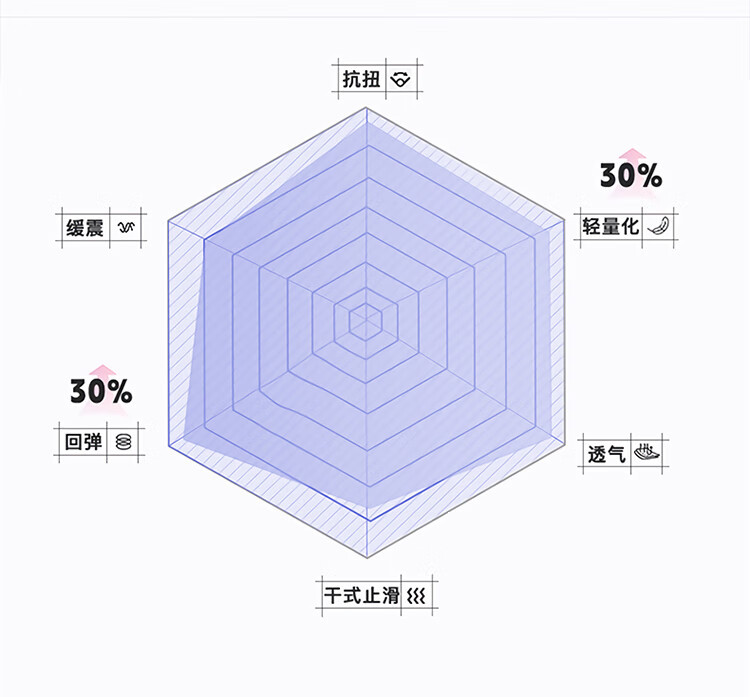Click the spring coil icon beside 回弹
The image size is (750, 697).
pos(124,441)
